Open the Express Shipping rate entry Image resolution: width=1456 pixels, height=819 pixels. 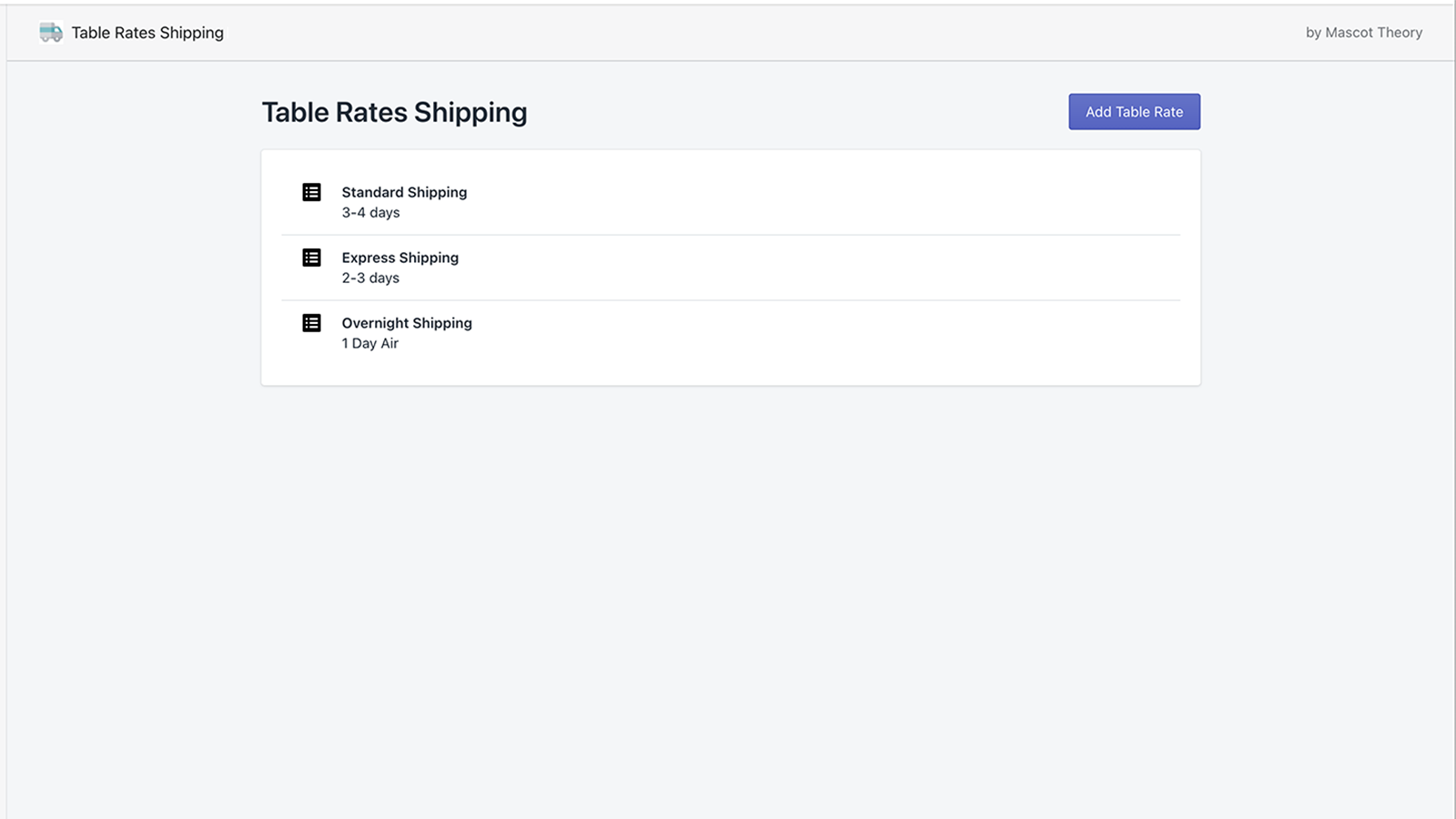tap(399, 258)
